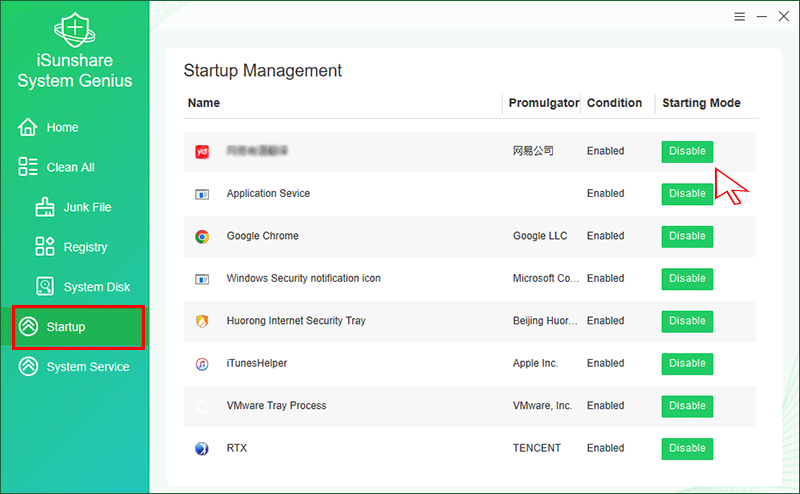Click the iTunesHelper music icon
This screenshot has height=494, width=800.
click(202, 364)
